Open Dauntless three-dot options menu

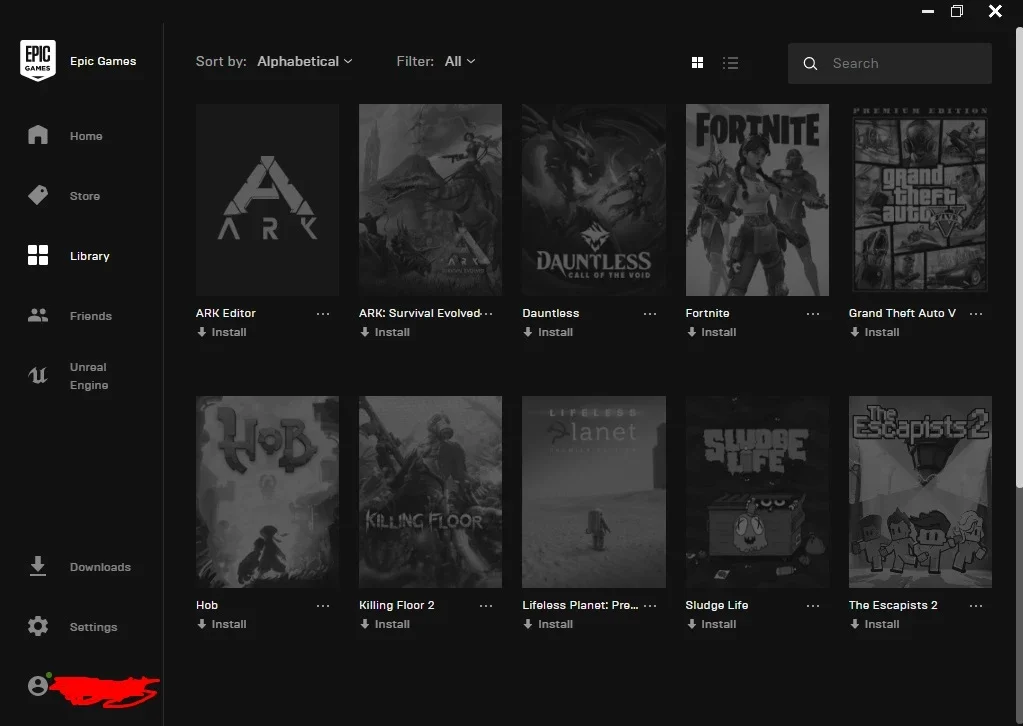coord(650,314)
